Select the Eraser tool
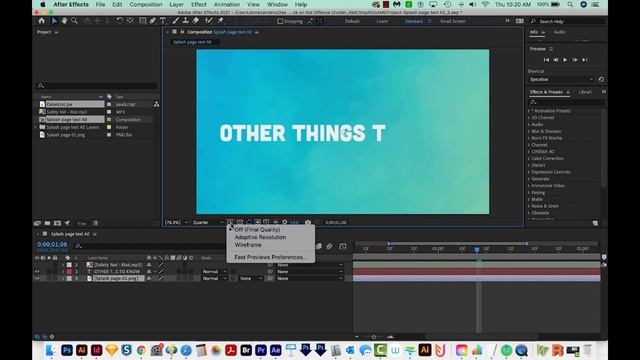Screen dimensions: 640x360 (196, 20)
